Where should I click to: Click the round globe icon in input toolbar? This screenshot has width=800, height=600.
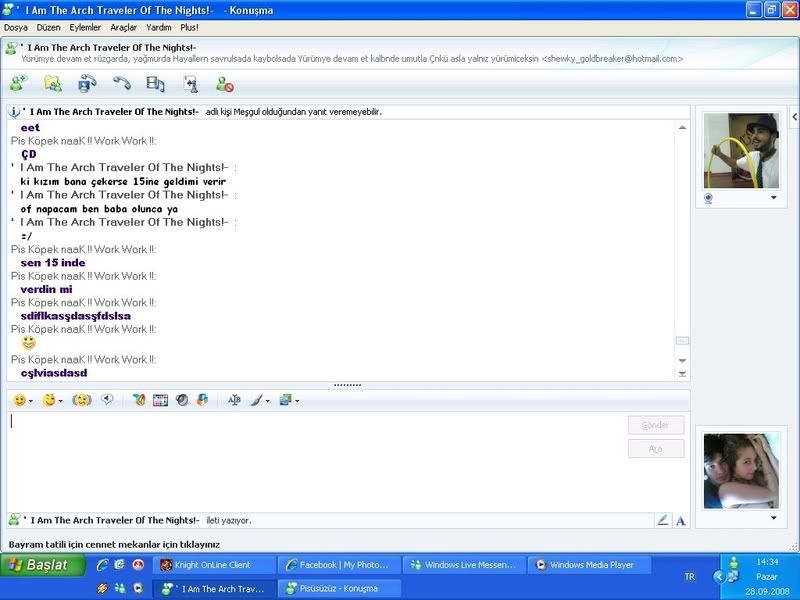point(182,401)
